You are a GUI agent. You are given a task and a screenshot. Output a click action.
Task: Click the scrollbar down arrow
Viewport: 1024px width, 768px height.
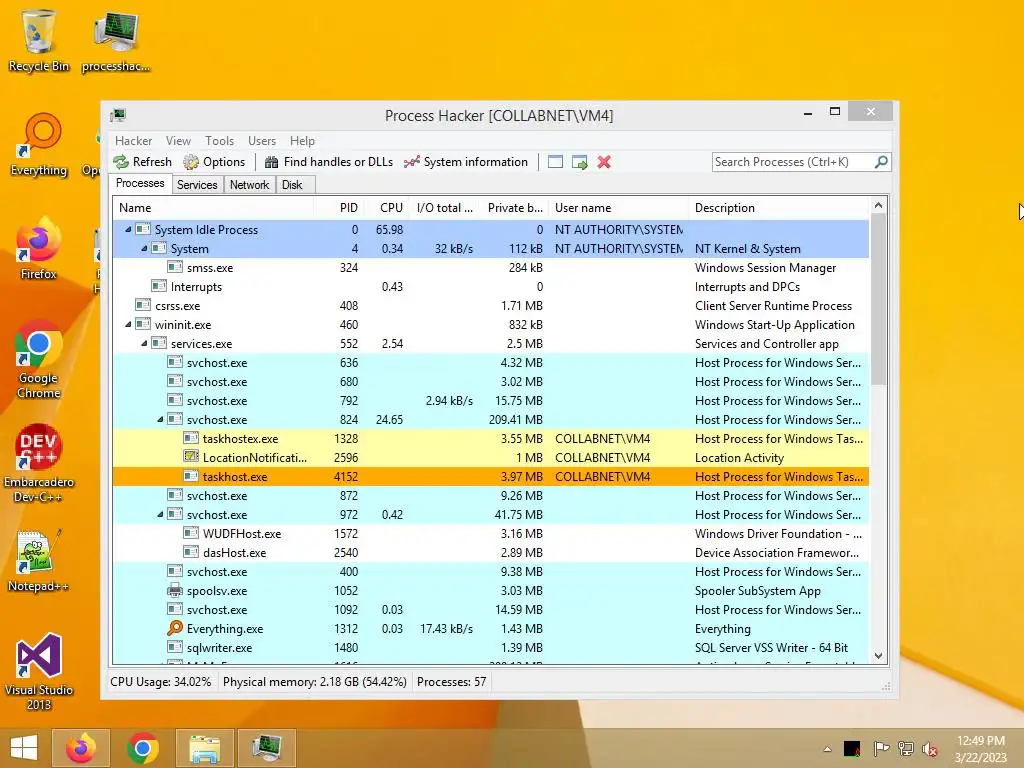tap(878, 656)
